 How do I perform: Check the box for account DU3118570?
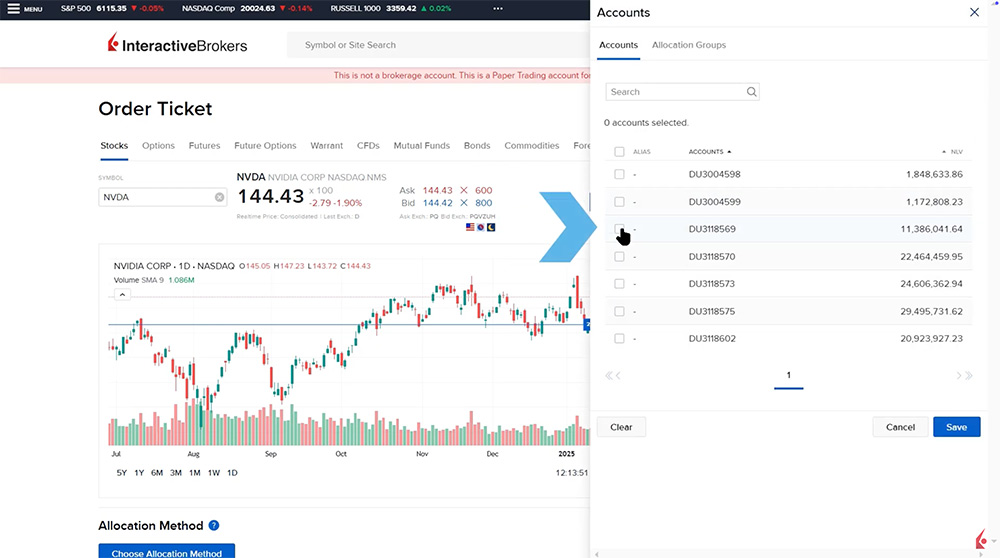point(619,256)
